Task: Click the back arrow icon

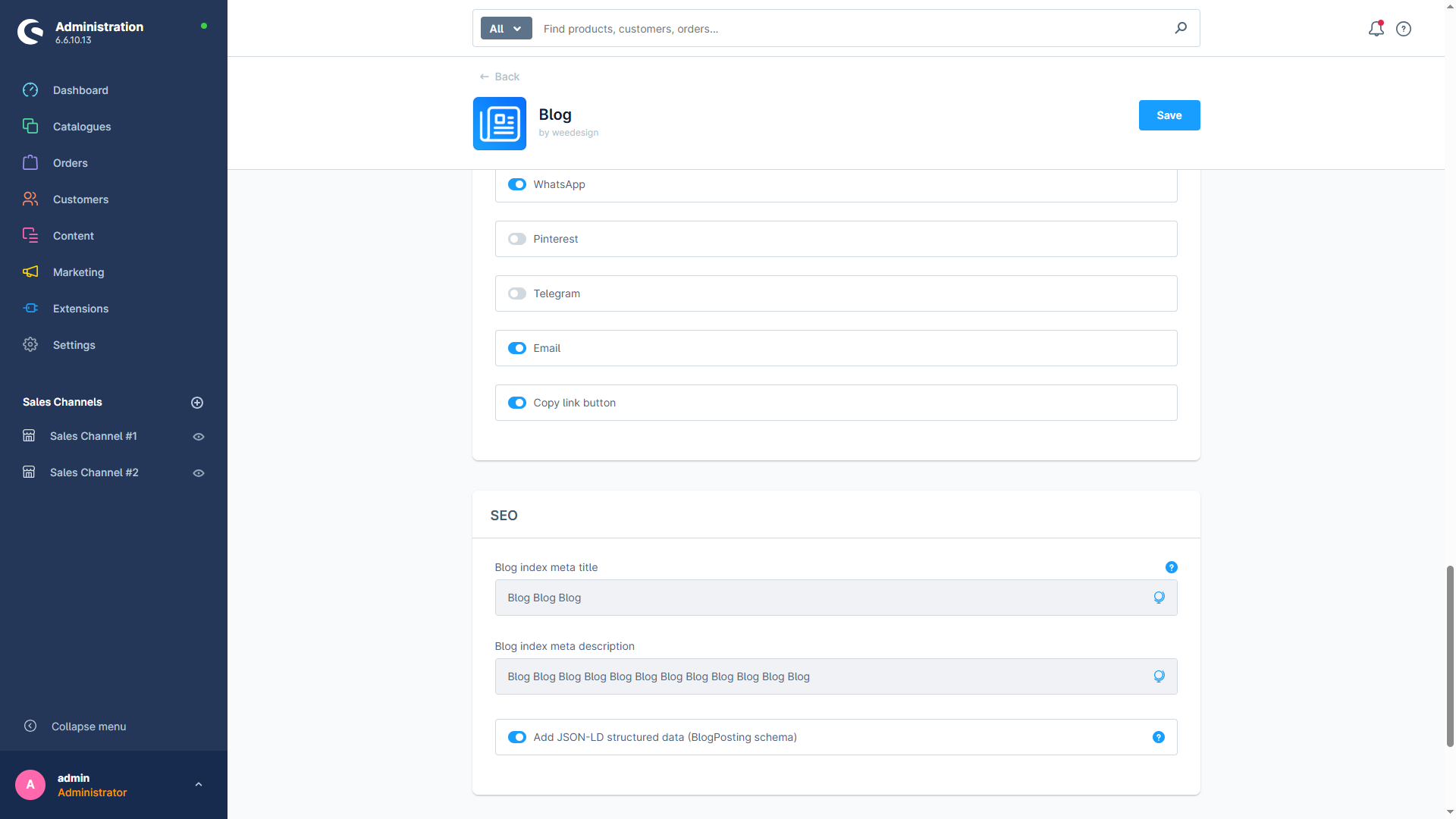Action: click(484, 77)
